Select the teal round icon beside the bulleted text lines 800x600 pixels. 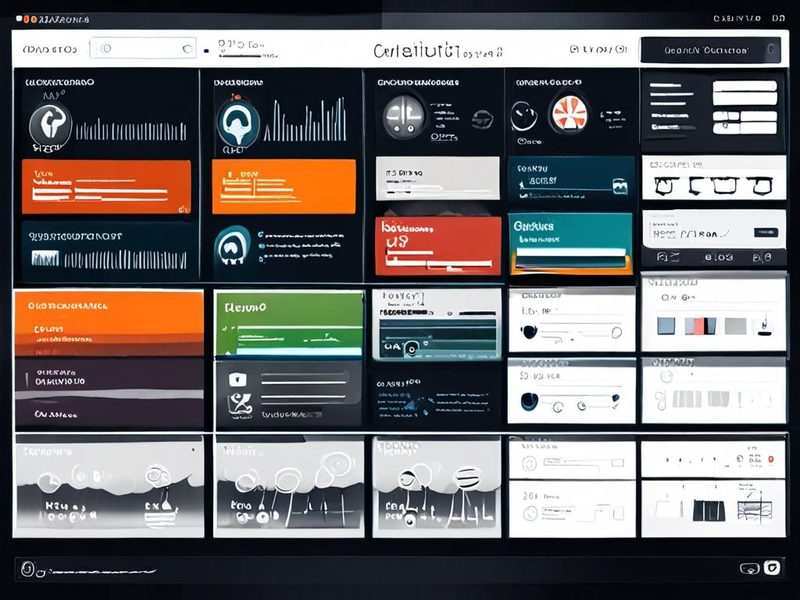pos(233,245)
